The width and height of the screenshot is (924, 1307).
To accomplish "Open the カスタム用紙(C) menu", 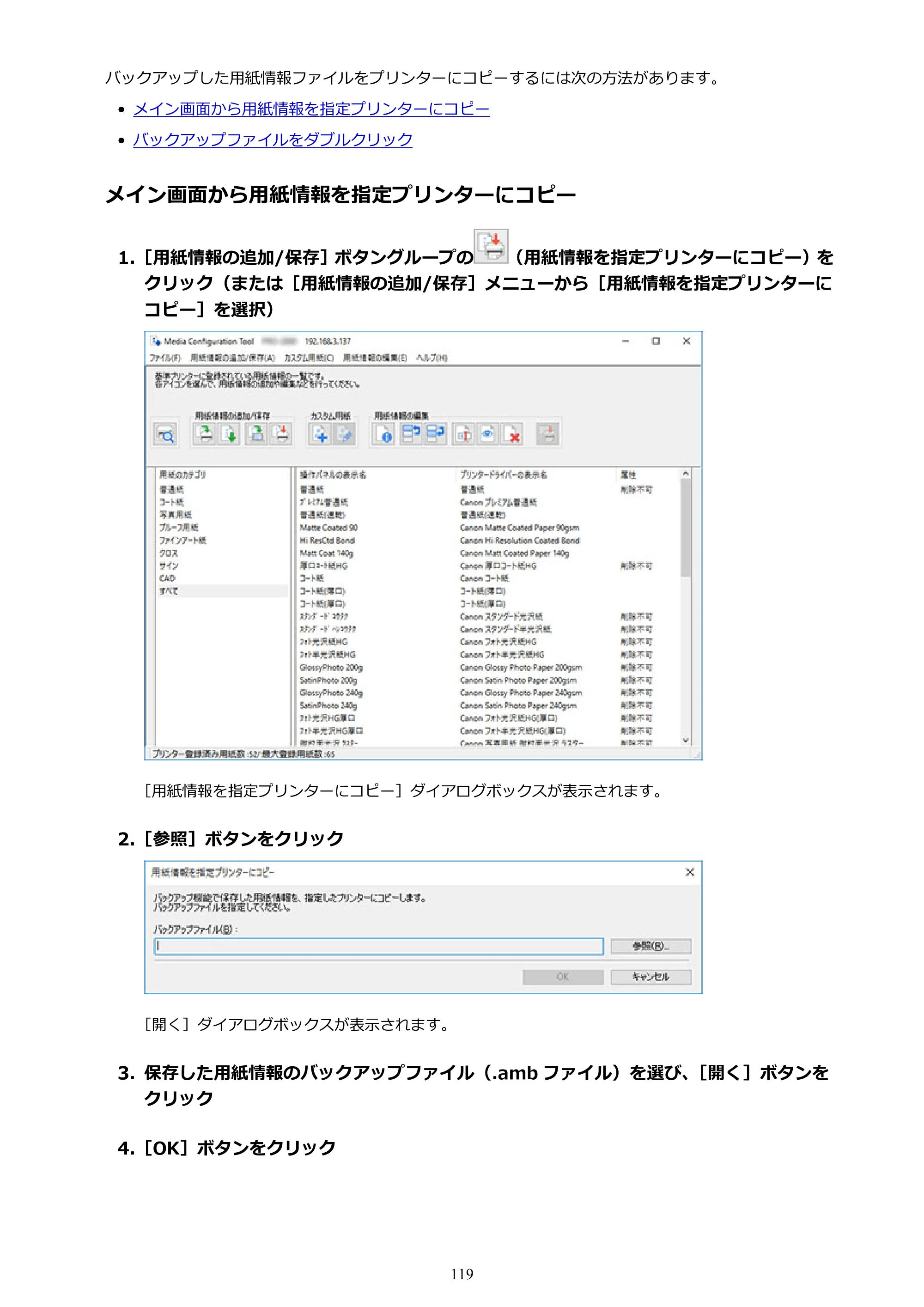I will tap(309, 358).
